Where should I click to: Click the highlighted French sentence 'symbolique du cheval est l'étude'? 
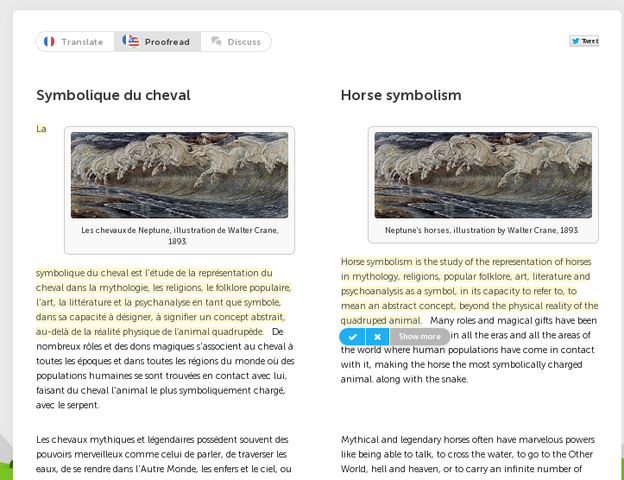coord(164,302)
